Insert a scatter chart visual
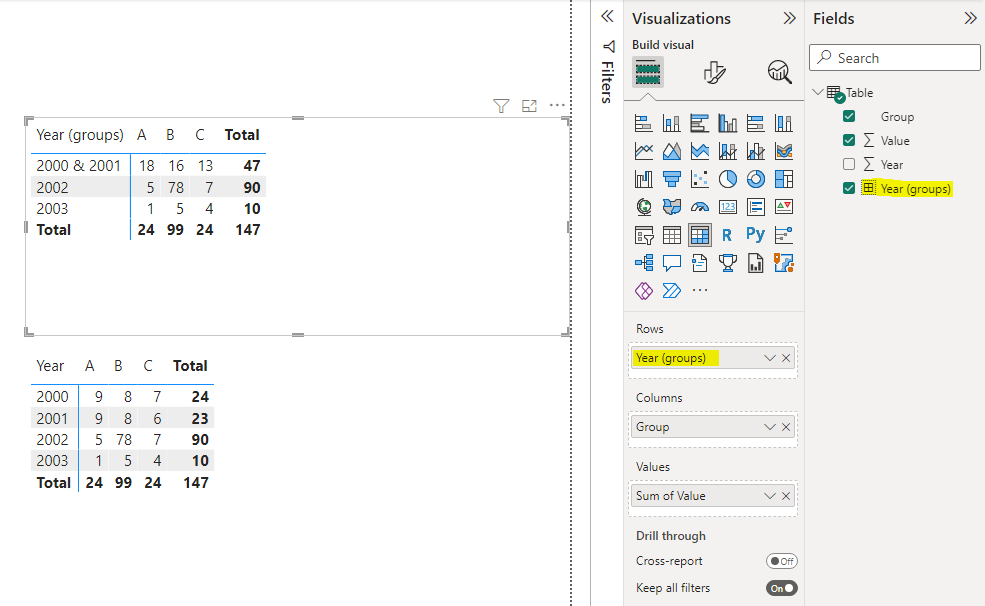 click(x=699, y=179)
